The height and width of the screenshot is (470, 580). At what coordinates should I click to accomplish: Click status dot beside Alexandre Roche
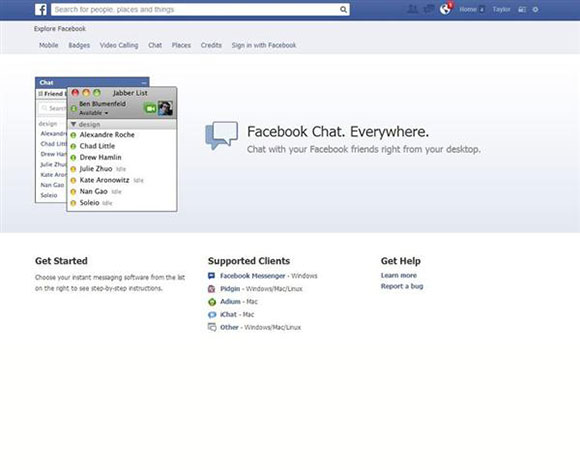point(73,135)
